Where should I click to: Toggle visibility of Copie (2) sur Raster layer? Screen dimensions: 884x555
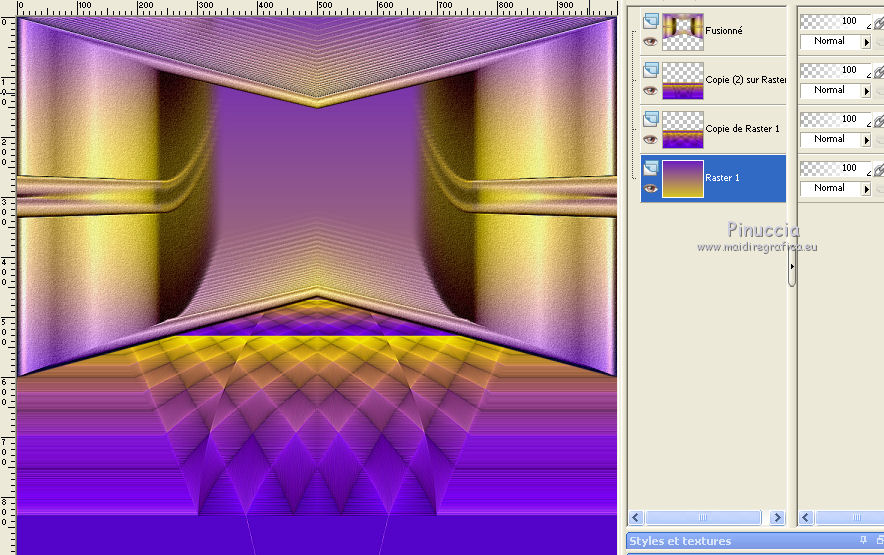tap(650, 91)
